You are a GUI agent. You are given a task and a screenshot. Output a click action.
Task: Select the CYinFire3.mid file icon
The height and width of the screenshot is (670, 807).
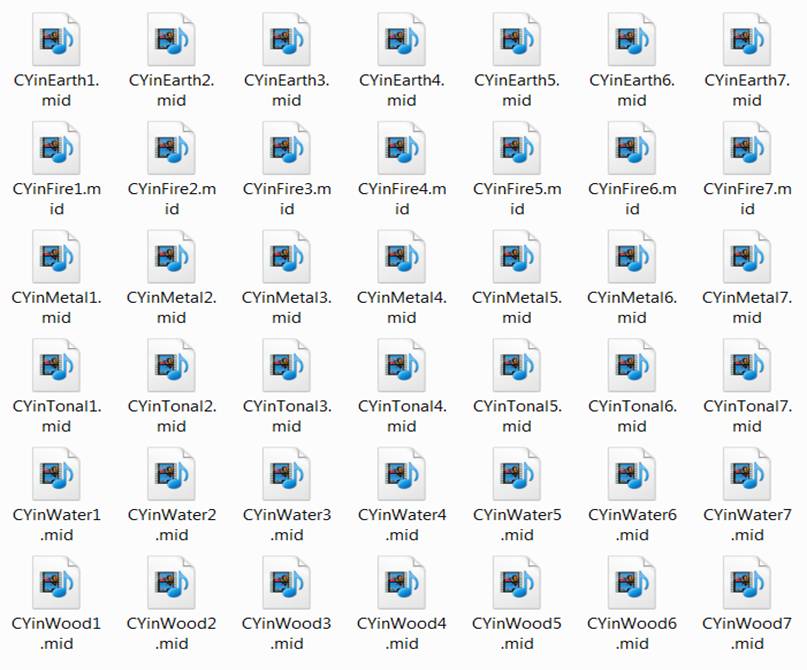tap(286, 148)
